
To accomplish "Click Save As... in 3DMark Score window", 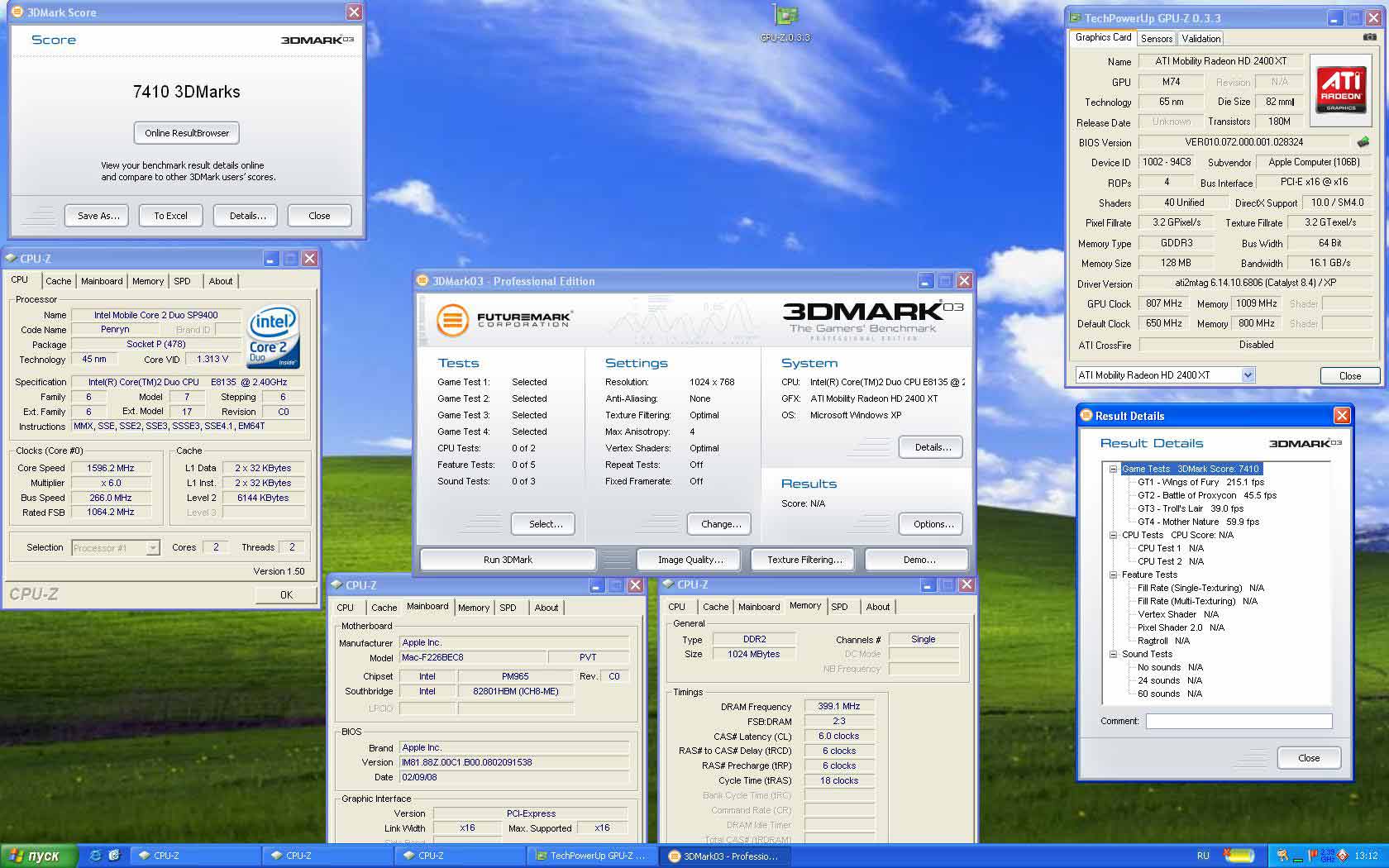I will (x=98, y=216).
